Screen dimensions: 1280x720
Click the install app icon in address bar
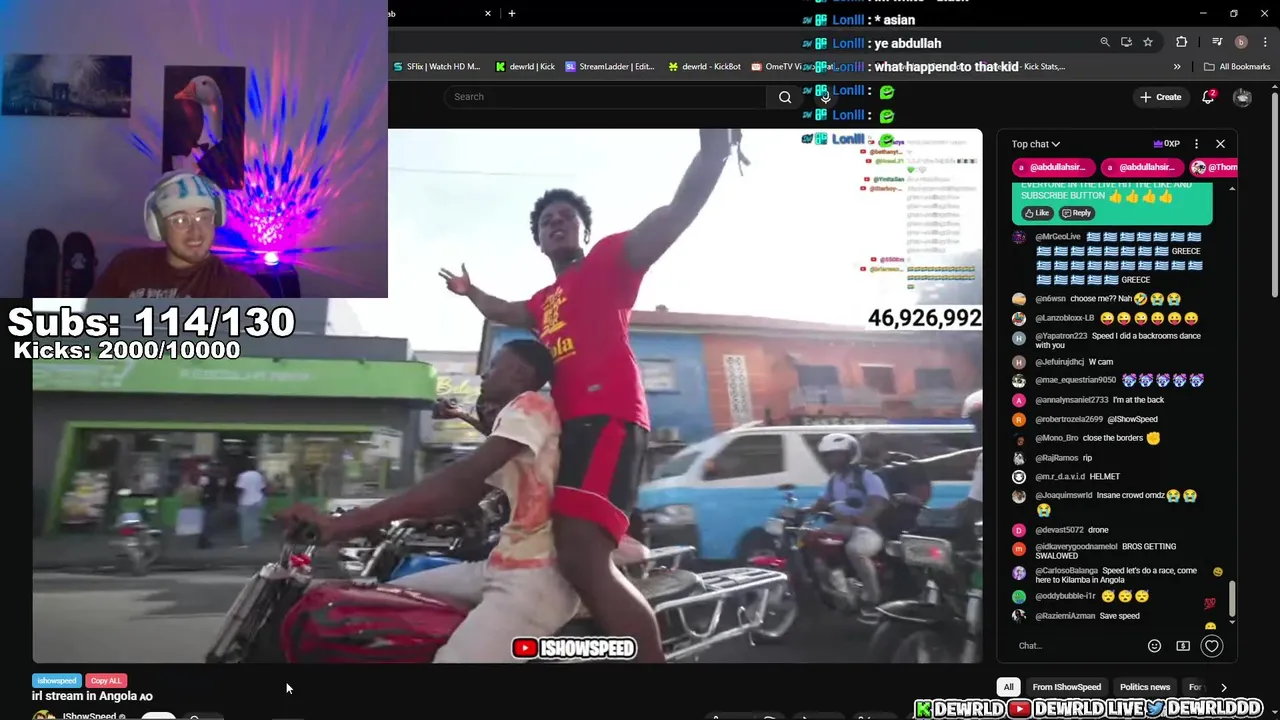click(1126, 42)
